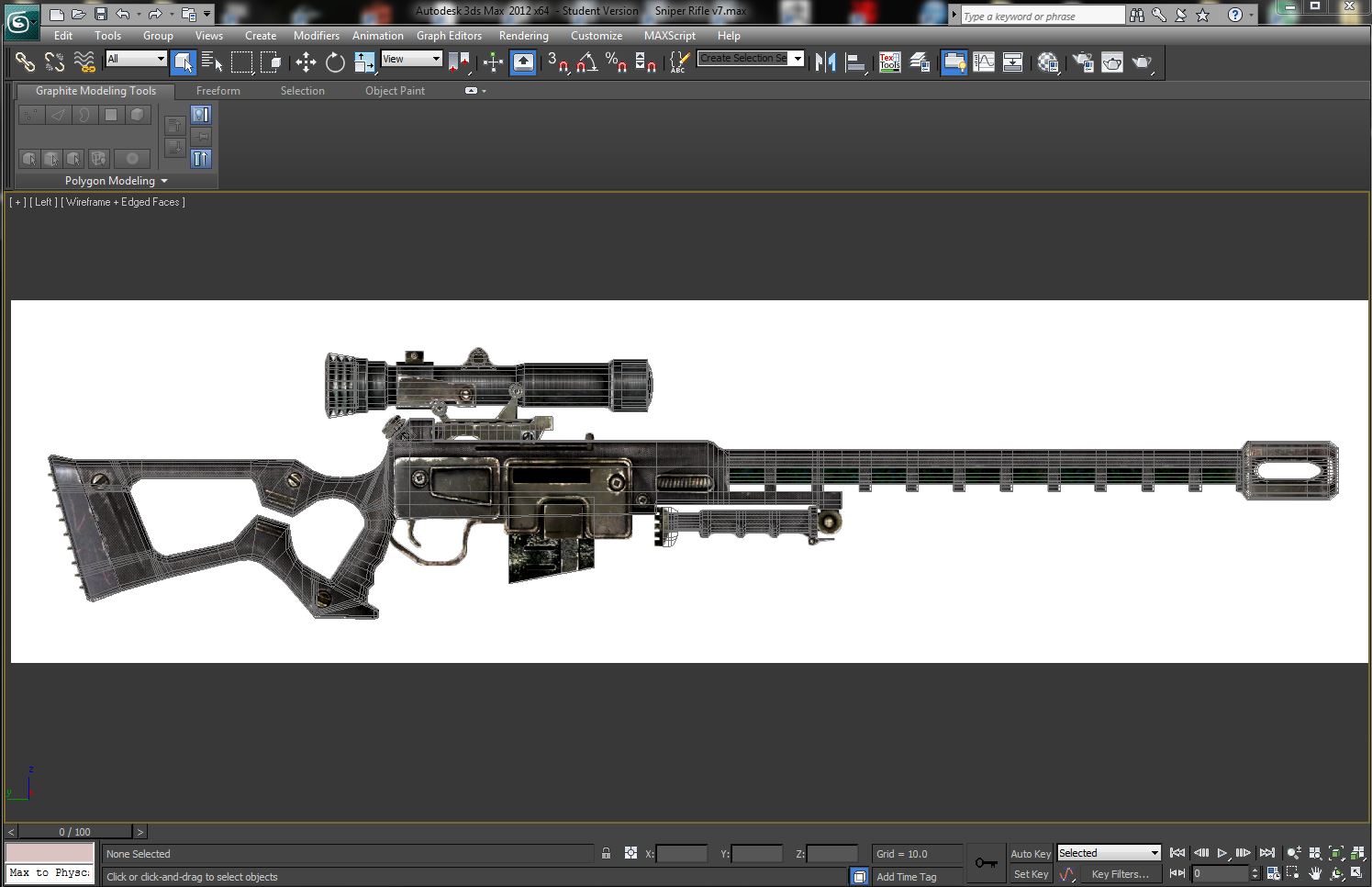This screenshot has width=1372, height=887.
Task: Choose the Select Object tool
Action: pyautogui.click(x=184, y=62)
